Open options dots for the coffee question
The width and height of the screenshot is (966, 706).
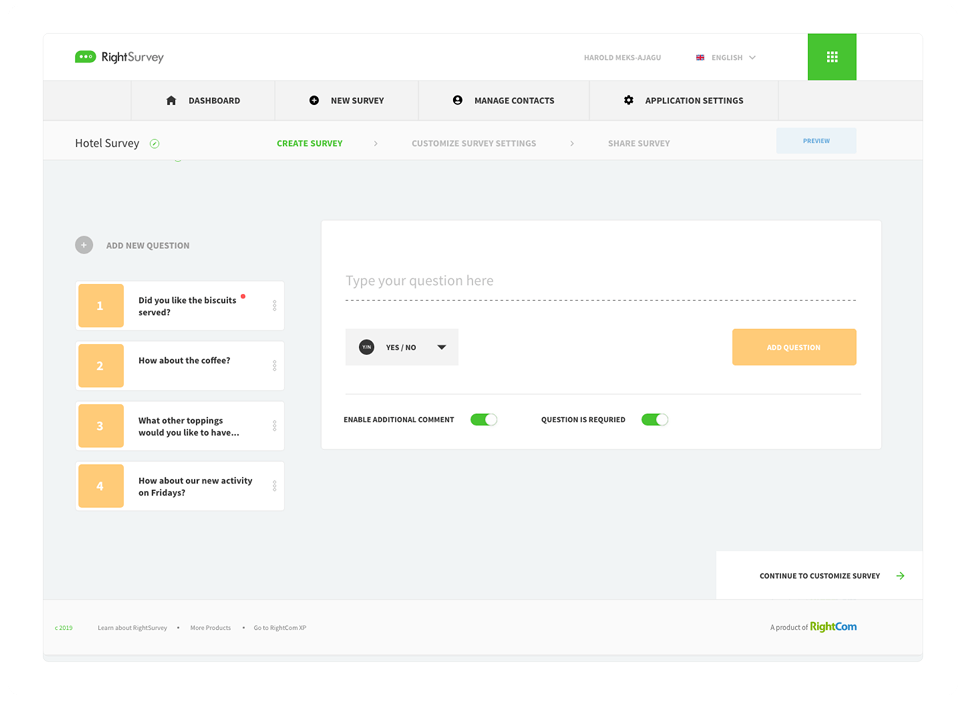pos(274,366)
